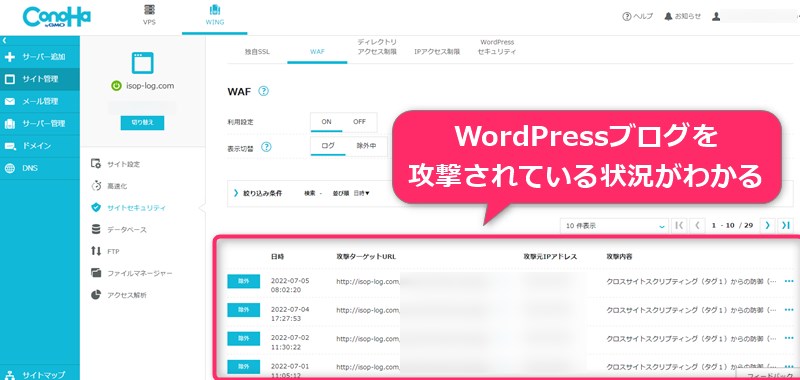The height and width of the screenshot is (380, 800).
Task: Switch to WordPressセキュリティ tab
Action: tap(497, 47)
